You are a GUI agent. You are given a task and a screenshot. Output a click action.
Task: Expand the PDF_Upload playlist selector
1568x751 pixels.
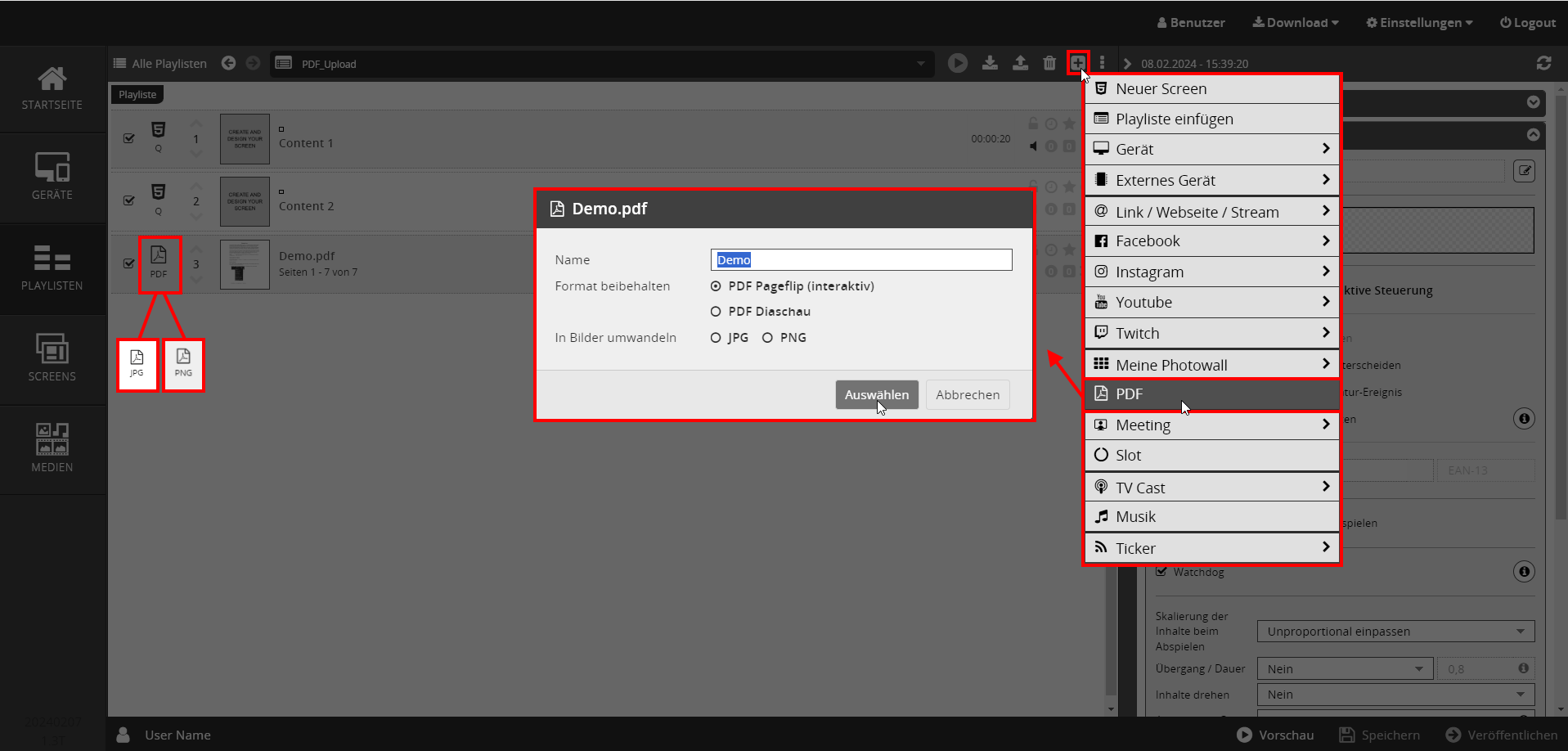tap(920, 64)
